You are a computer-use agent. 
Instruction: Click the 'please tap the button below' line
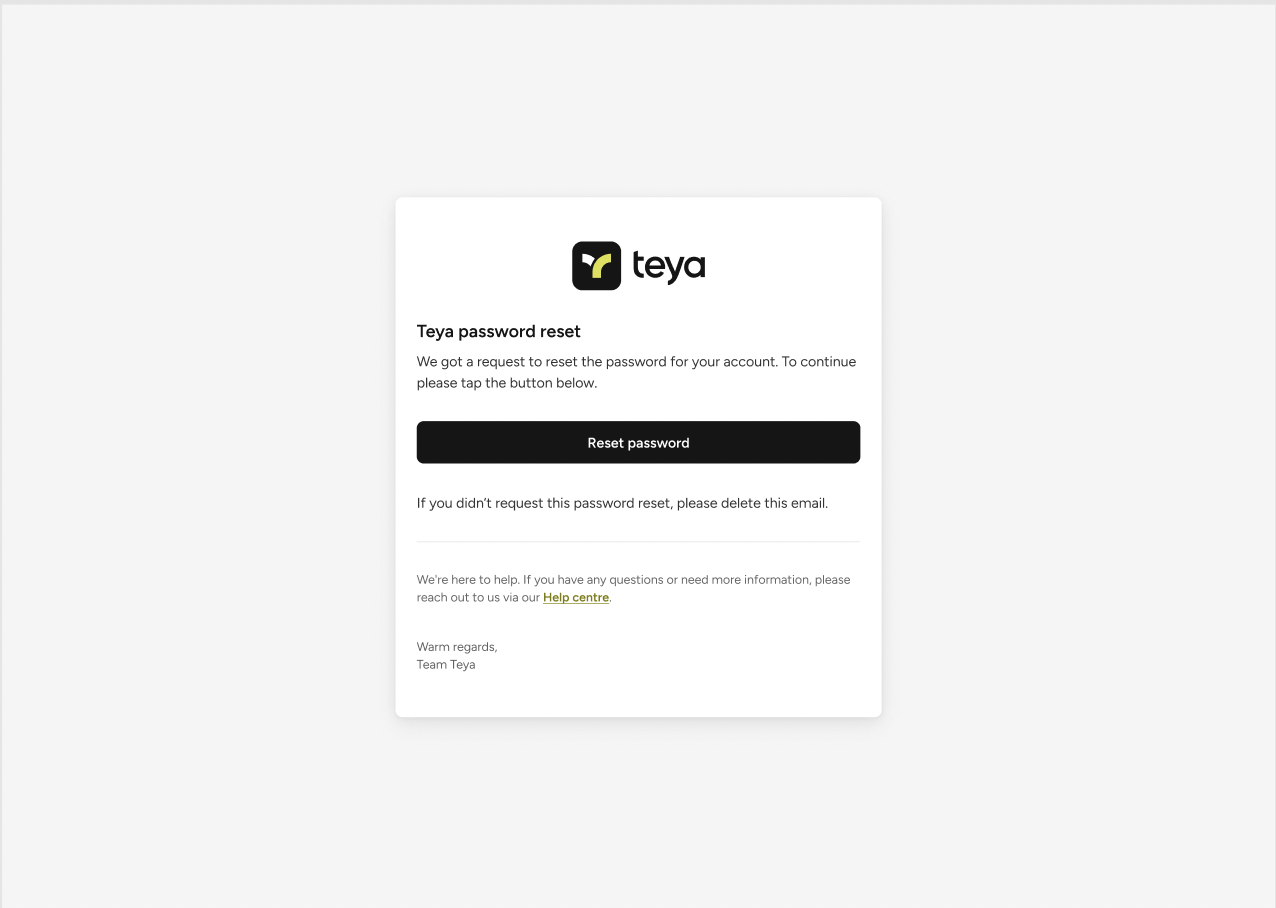[x=507, y=383]
